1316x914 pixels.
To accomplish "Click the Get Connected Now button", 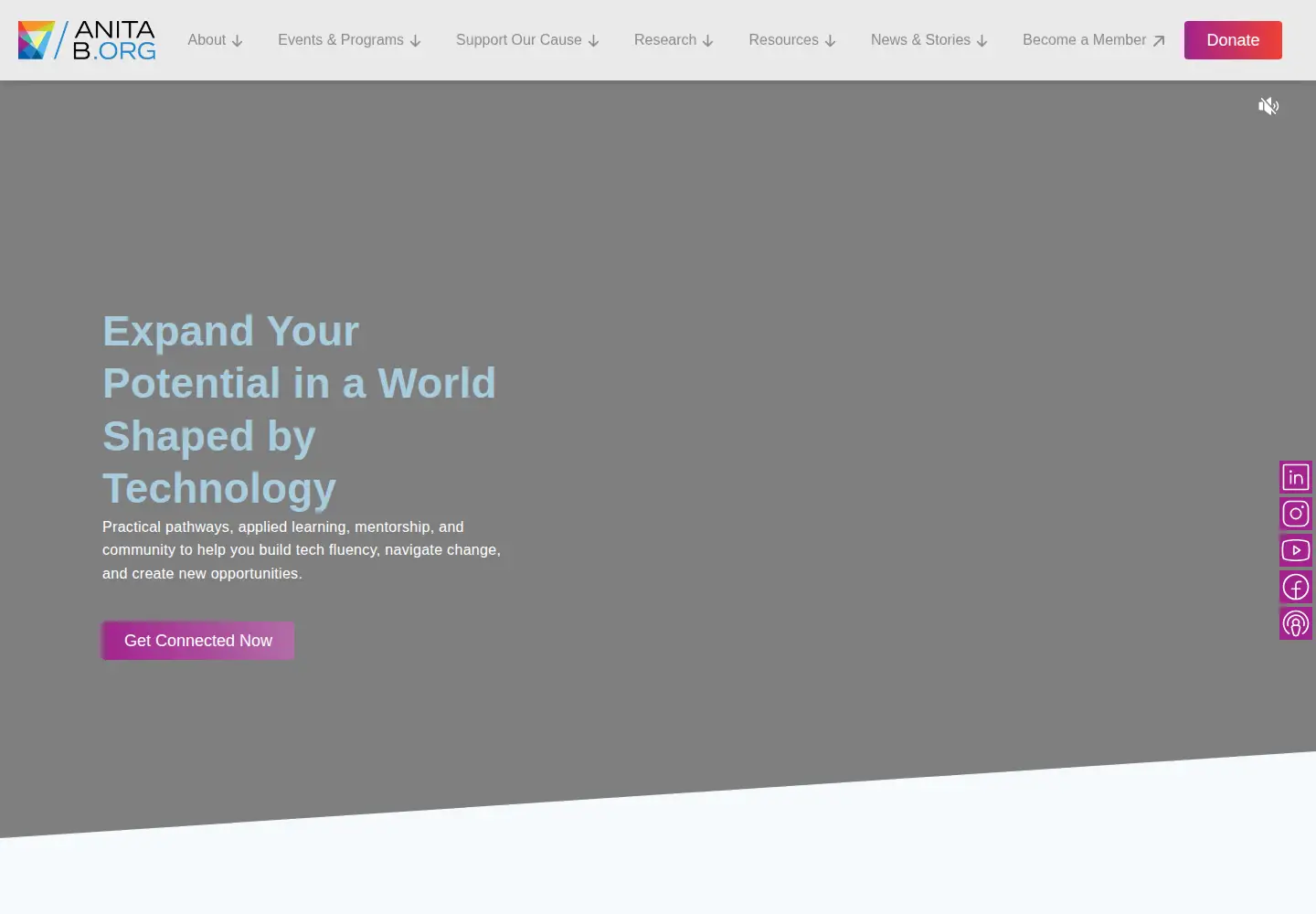I will tap(198, 641).
